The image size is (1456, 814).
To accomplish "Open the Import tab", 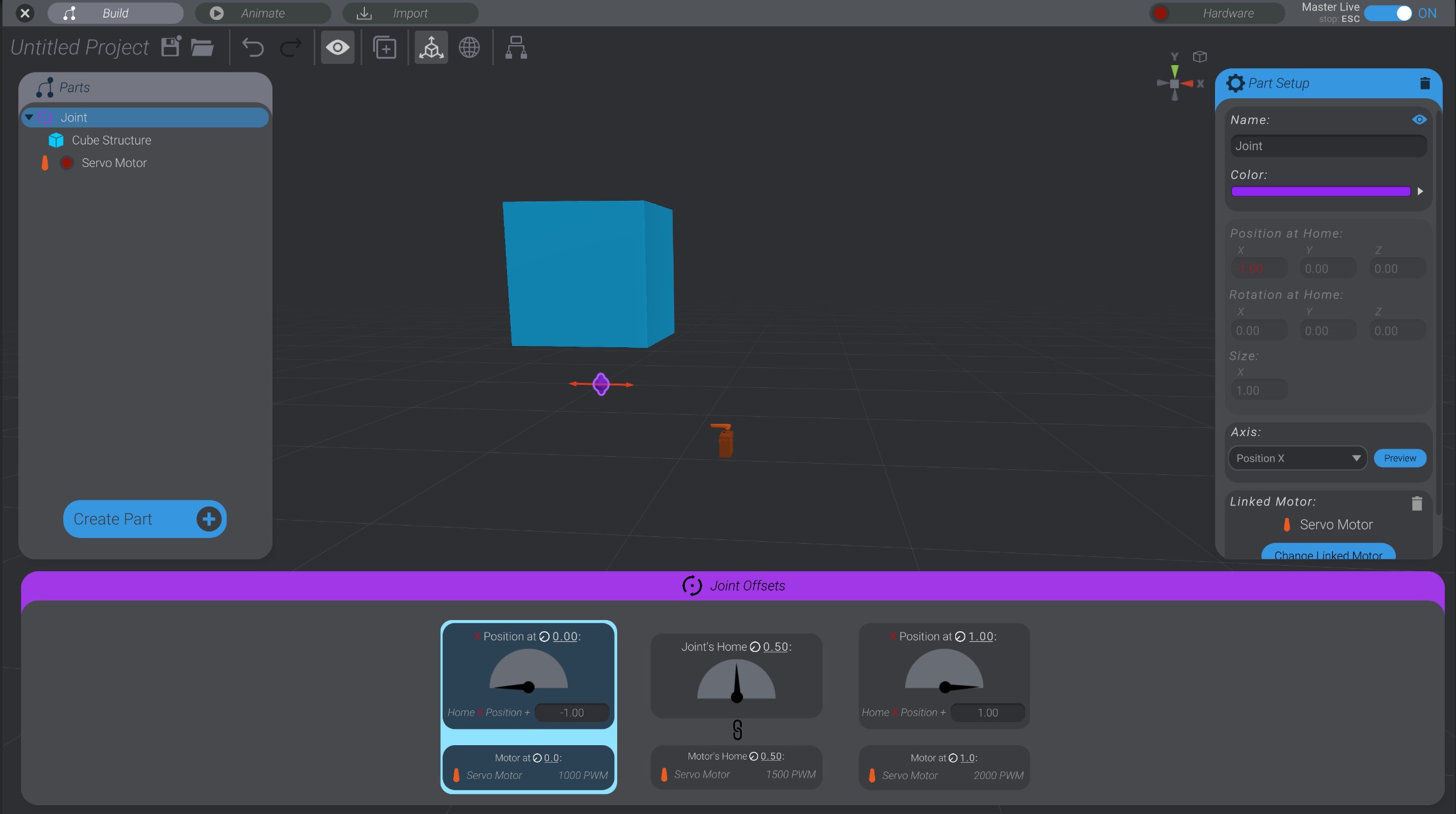I will (410, 13).
